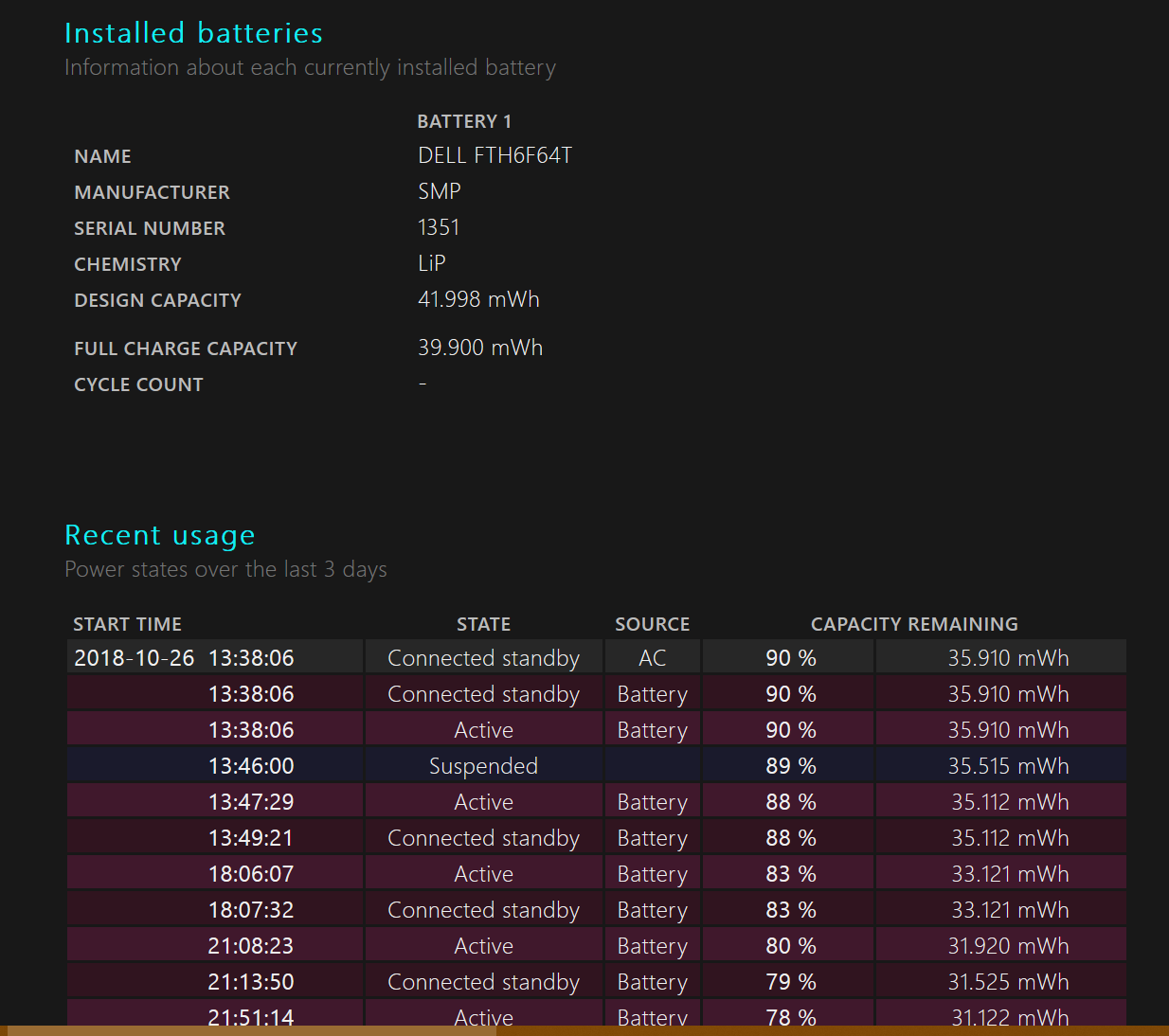
Task: Click the 'CAPACITY REMAINING' column header
Action: pos(914,624)
